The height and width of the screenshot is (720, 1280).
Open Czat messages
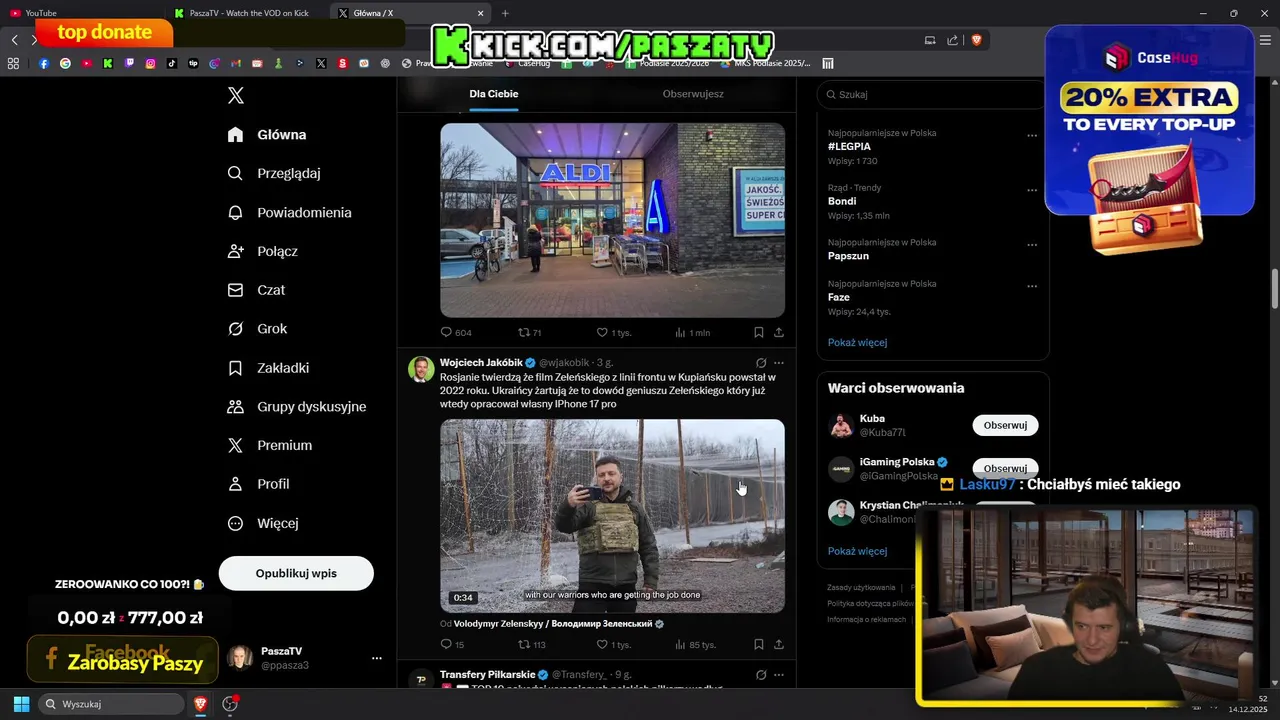256,290
